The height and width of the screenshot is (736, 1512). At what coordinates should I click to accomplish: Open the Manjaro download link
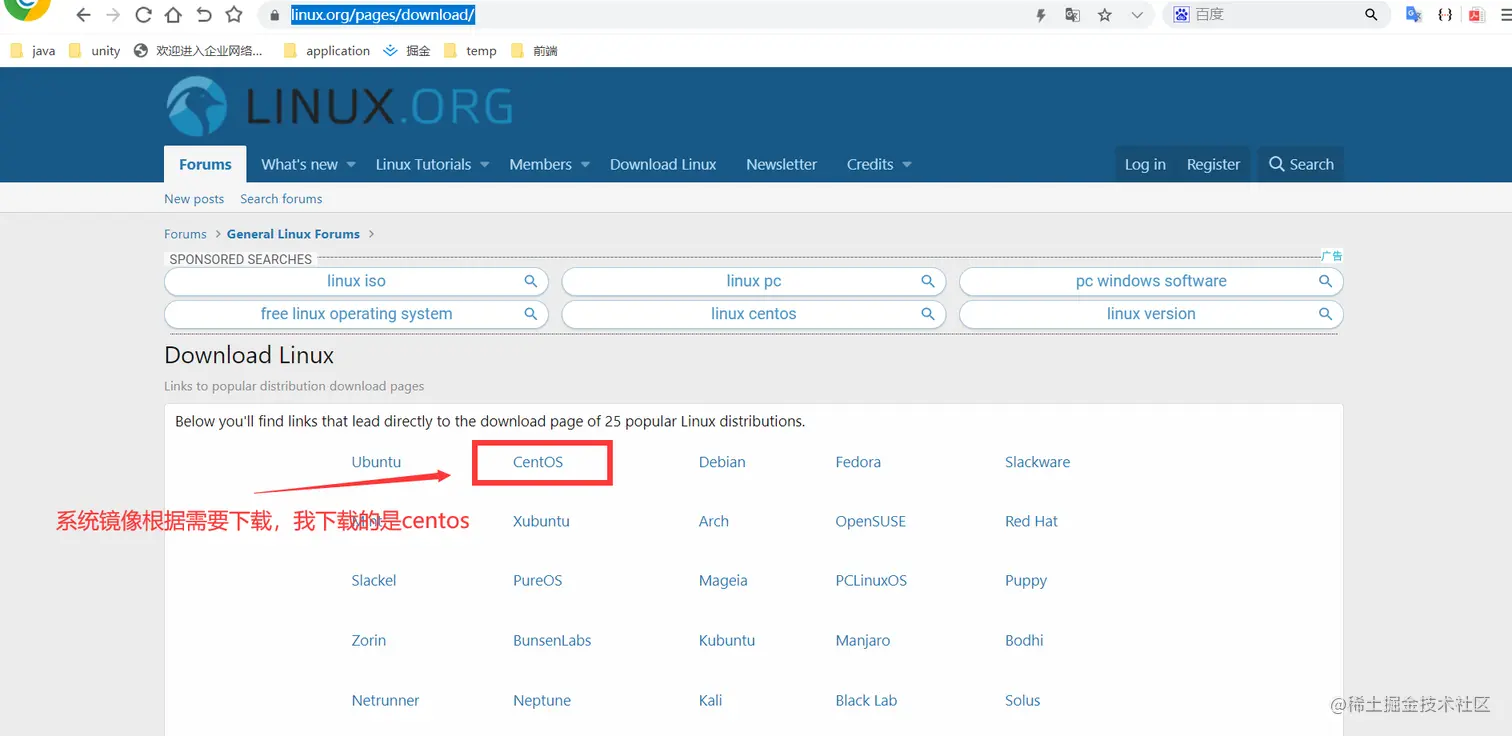(862, 640)
